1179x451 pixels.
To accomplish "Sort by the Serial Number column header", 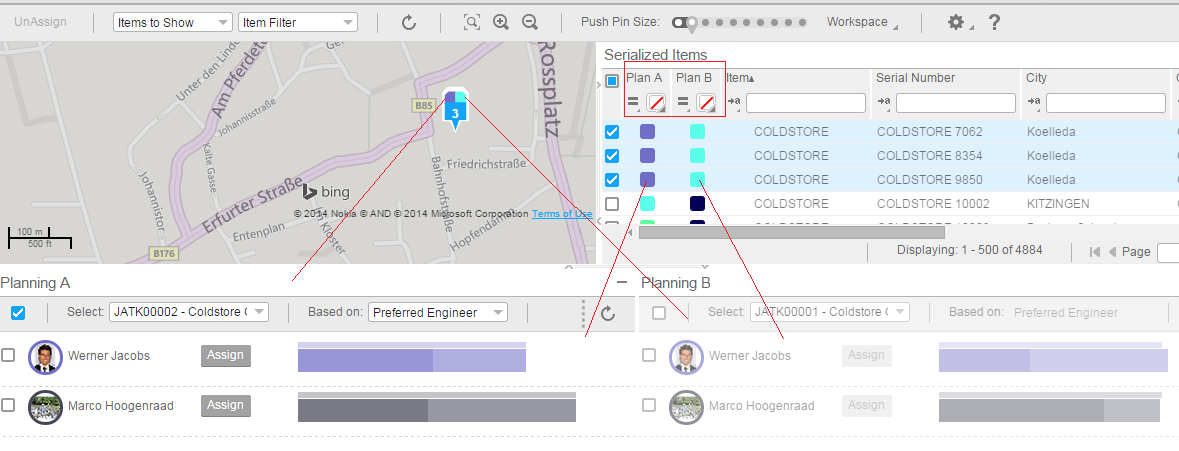I will tap(915, 78).
